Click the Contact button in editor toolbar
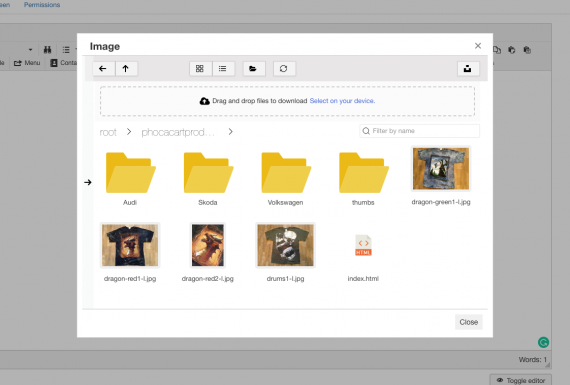The image size is (570, 385). [x=64, y=63]
